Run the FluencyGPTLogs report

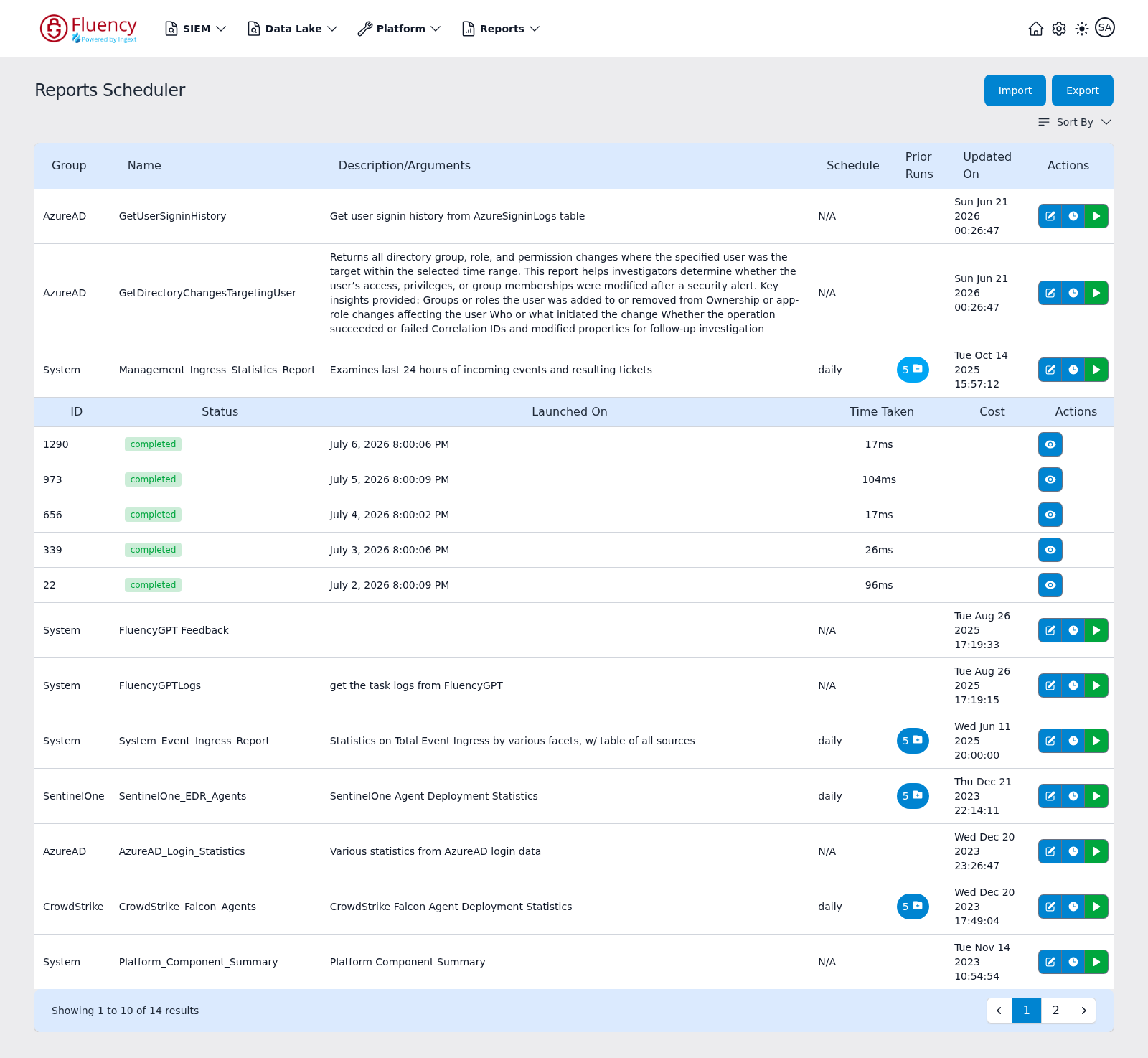1096,685
